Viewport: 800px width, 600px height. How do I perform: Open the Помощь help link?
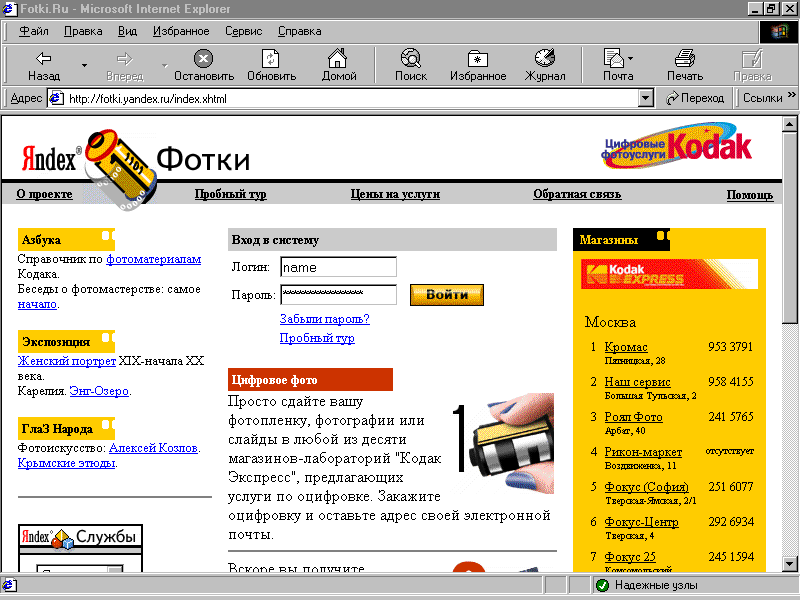750,195
